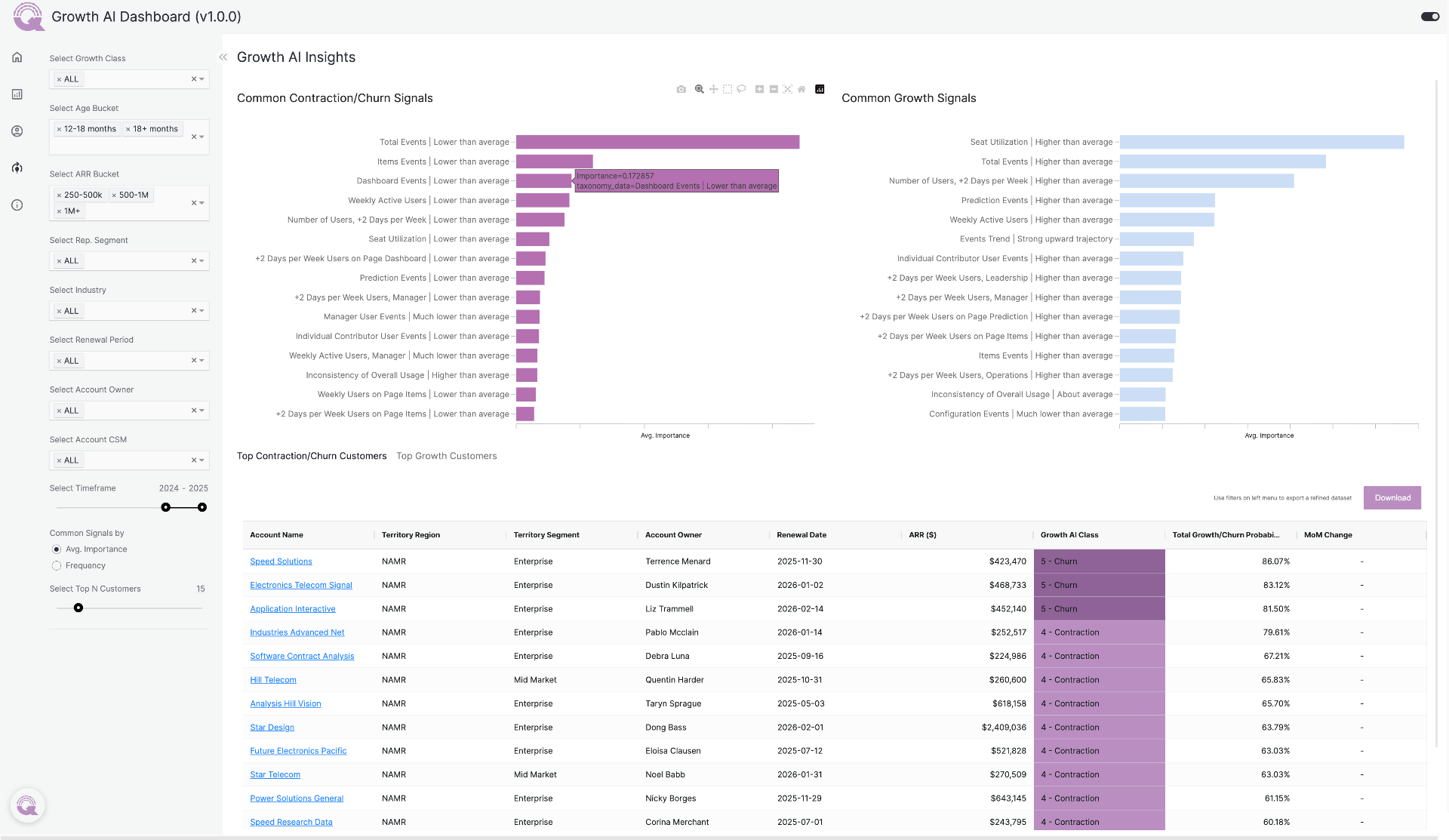
Task: Sort by Territory Region column header
Action: pos(411,535)
